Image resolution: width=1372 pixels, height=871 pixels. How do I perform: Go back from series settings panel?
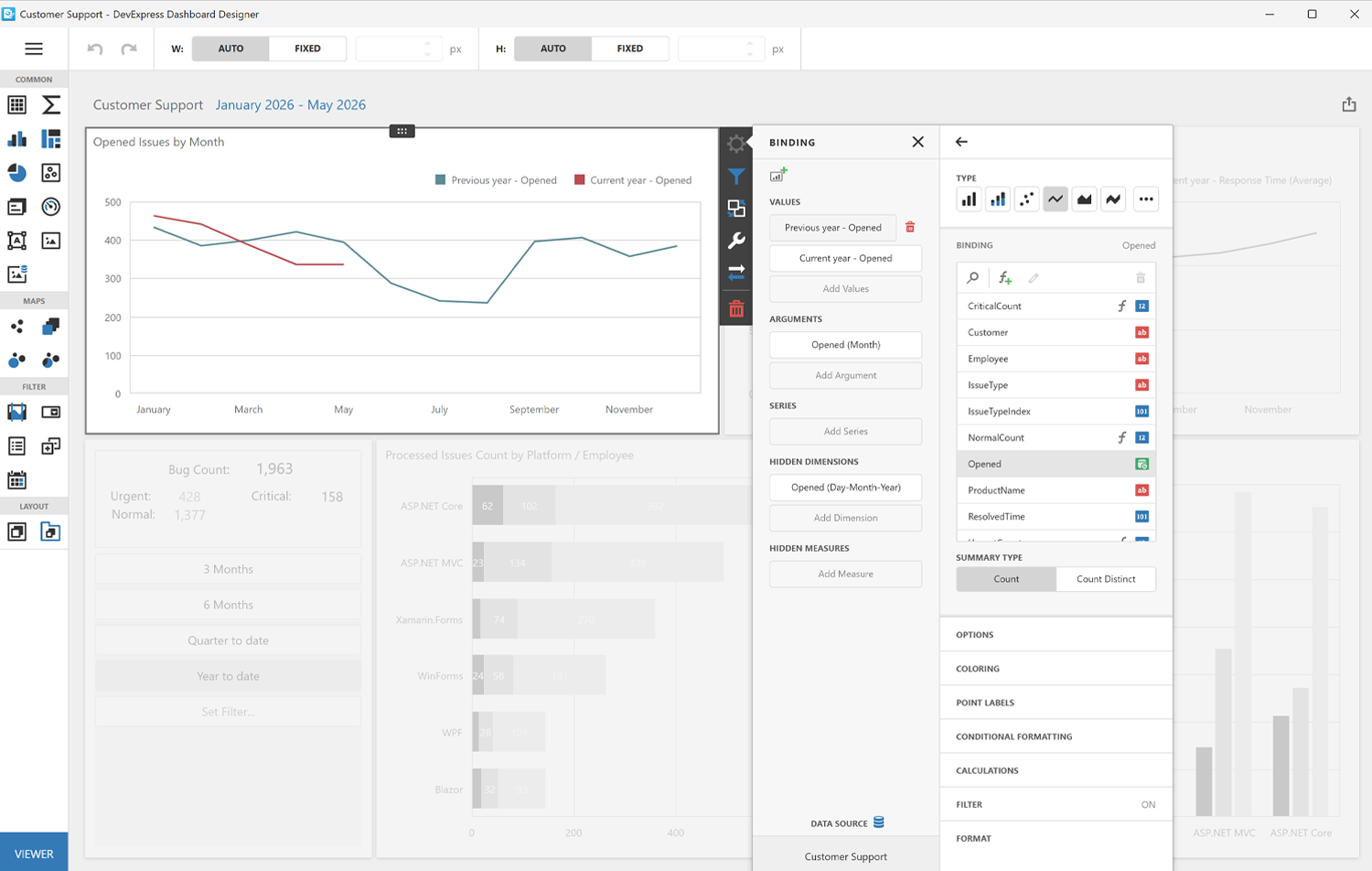tap(961, 142)
